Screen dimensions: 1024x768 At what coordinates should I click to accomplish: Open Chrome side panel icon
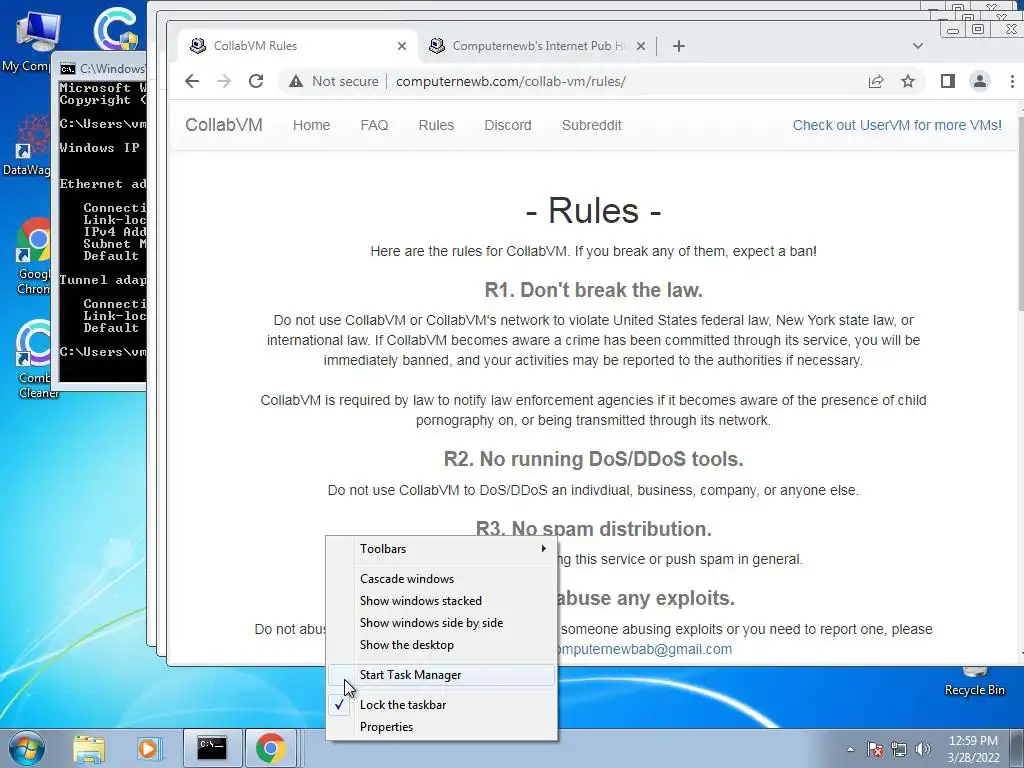(948, 81)
